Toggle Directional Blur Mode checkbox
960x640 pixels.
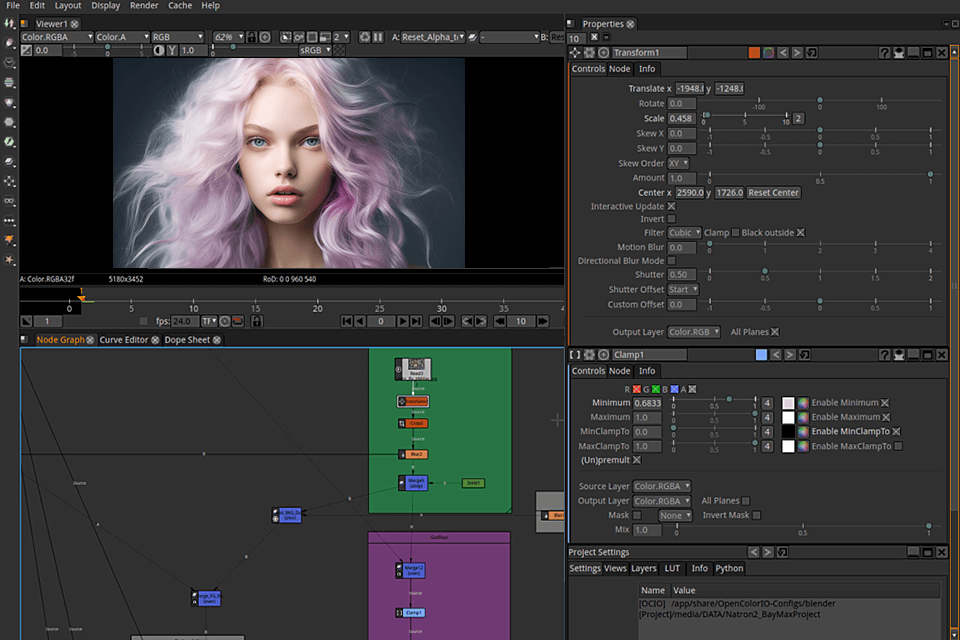[x=672, y=260]
